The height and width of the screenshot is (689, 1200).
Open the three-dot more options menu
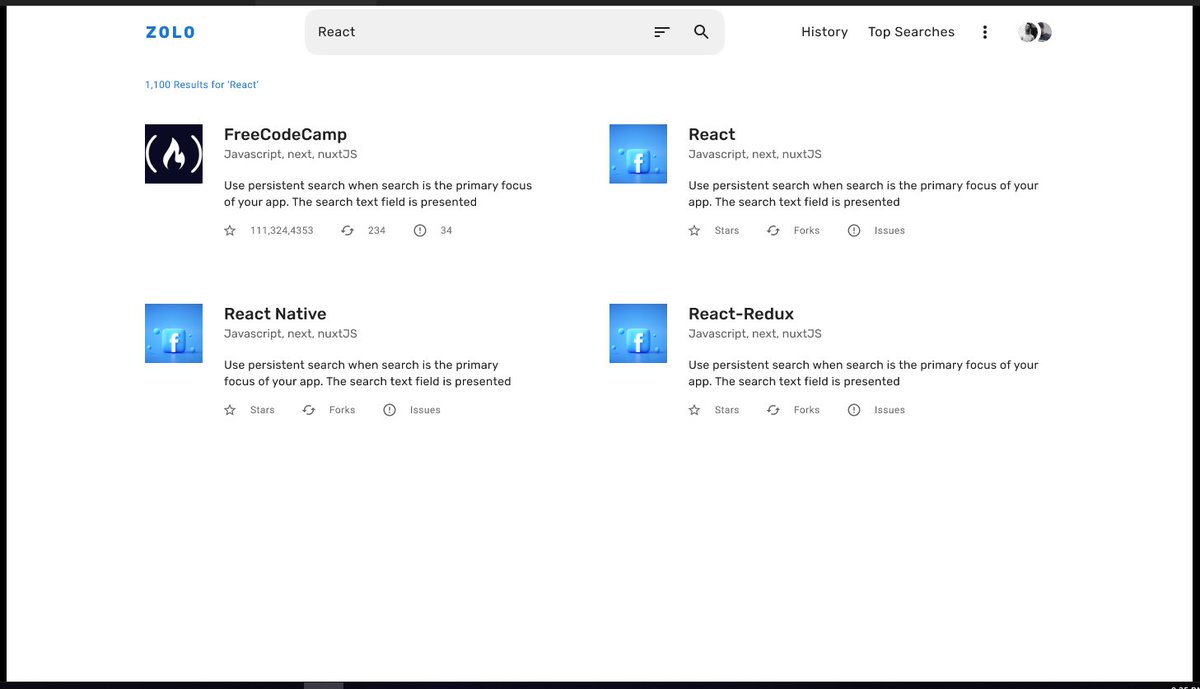984,32
